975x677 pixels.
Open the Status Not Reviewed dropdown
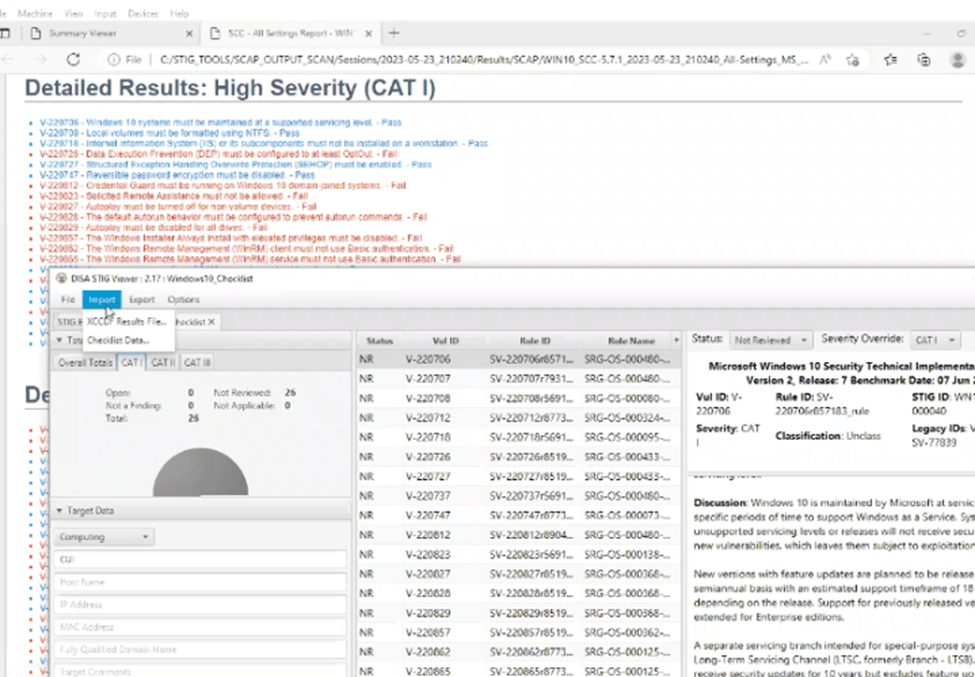(770, 340)
